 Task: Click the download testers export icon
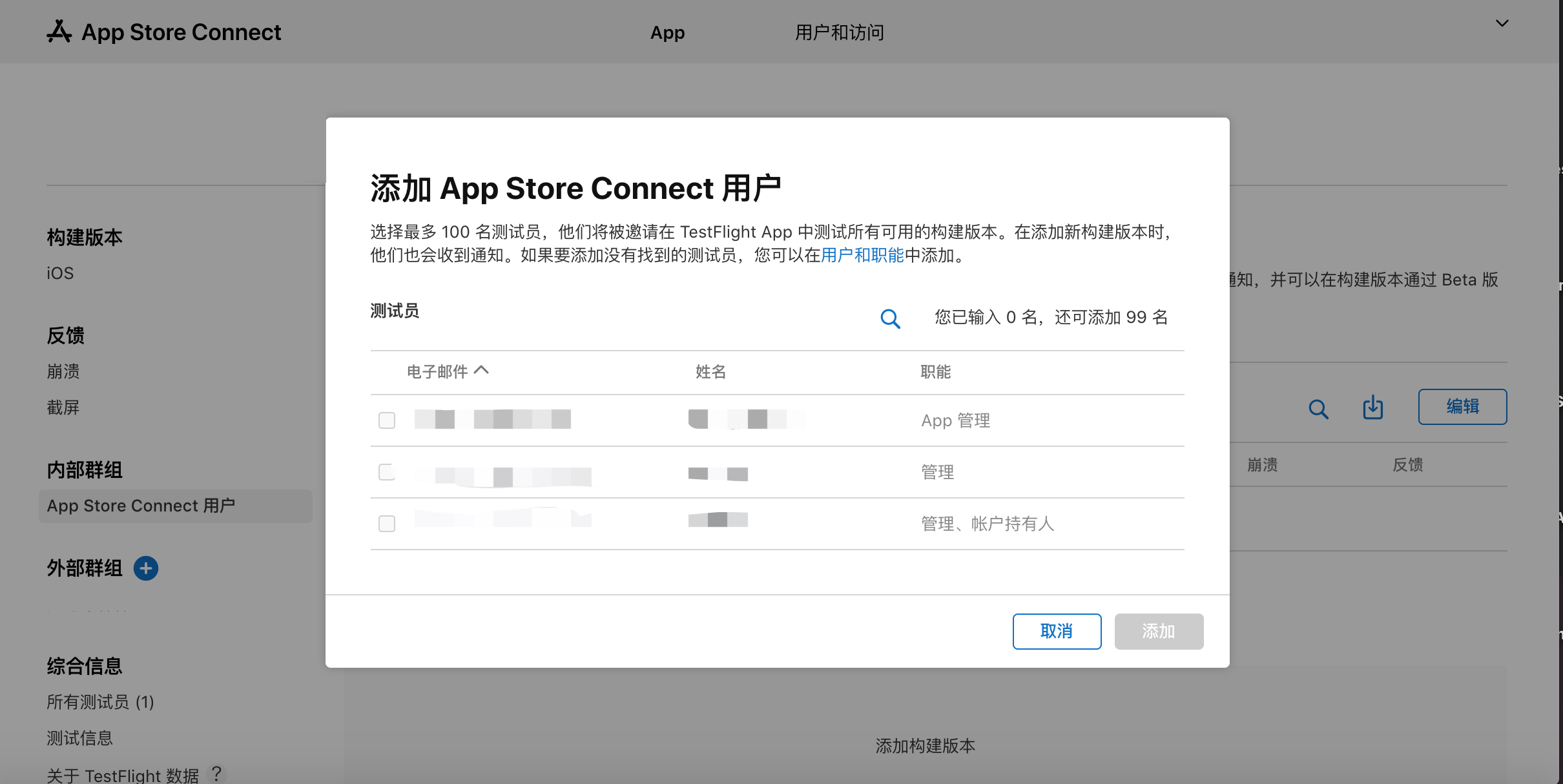pos(1372,407)
